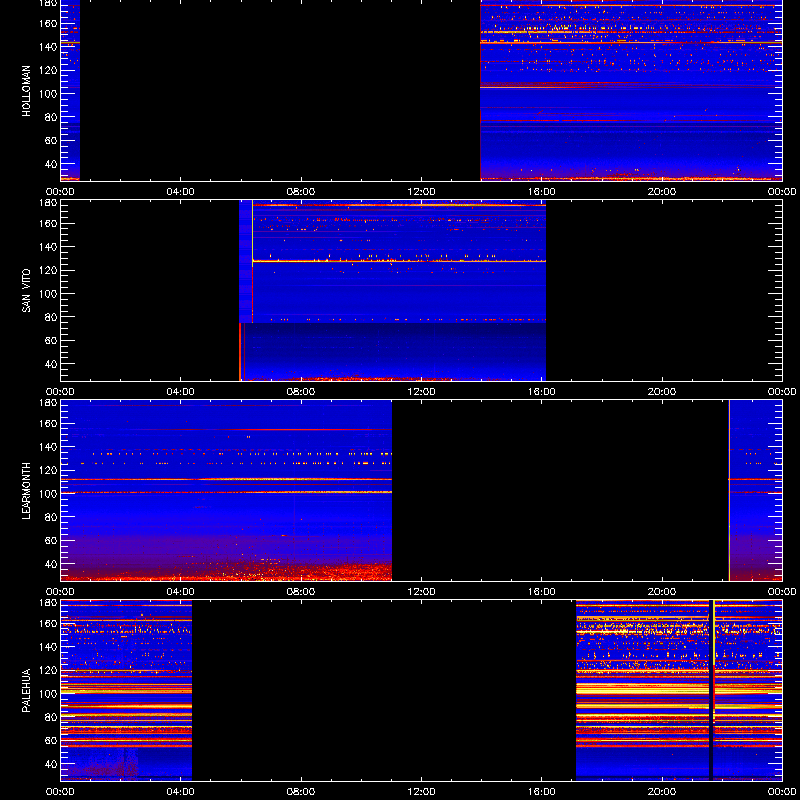Click 04:00 tick label under Palehua panel
Viewport: 800px width, 800px height.
pyautogui.click(x=181, y=792)
